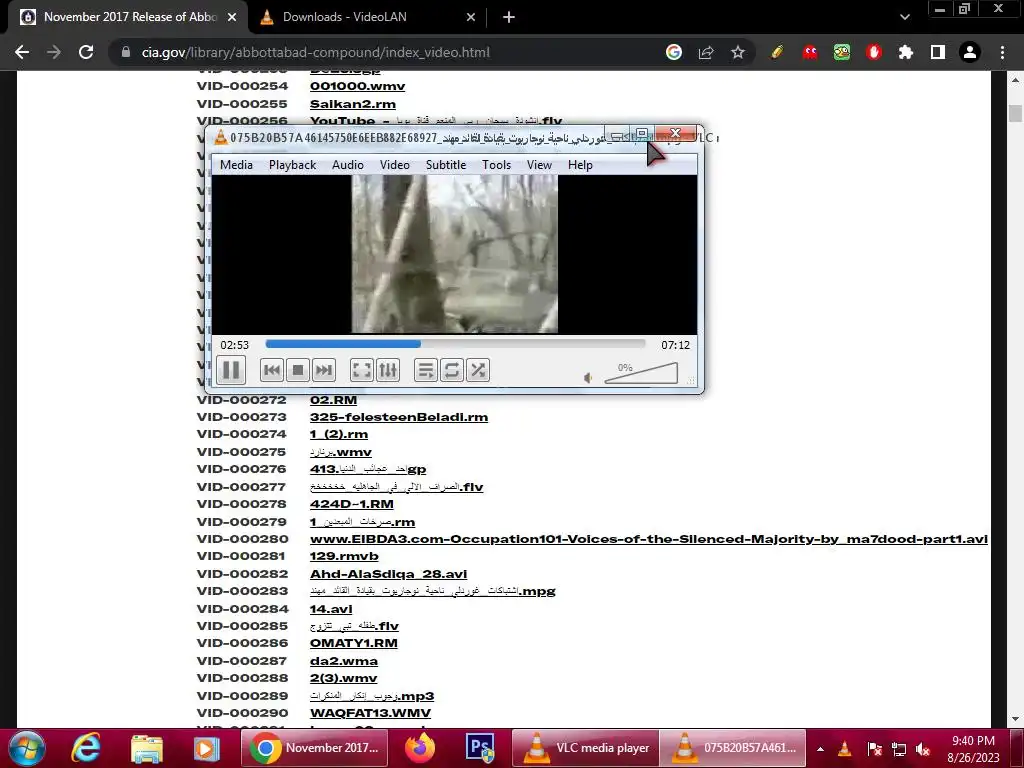Adjust the VLC volume slider
Screen dimensions: 1024x768
[x=641, y=373]
